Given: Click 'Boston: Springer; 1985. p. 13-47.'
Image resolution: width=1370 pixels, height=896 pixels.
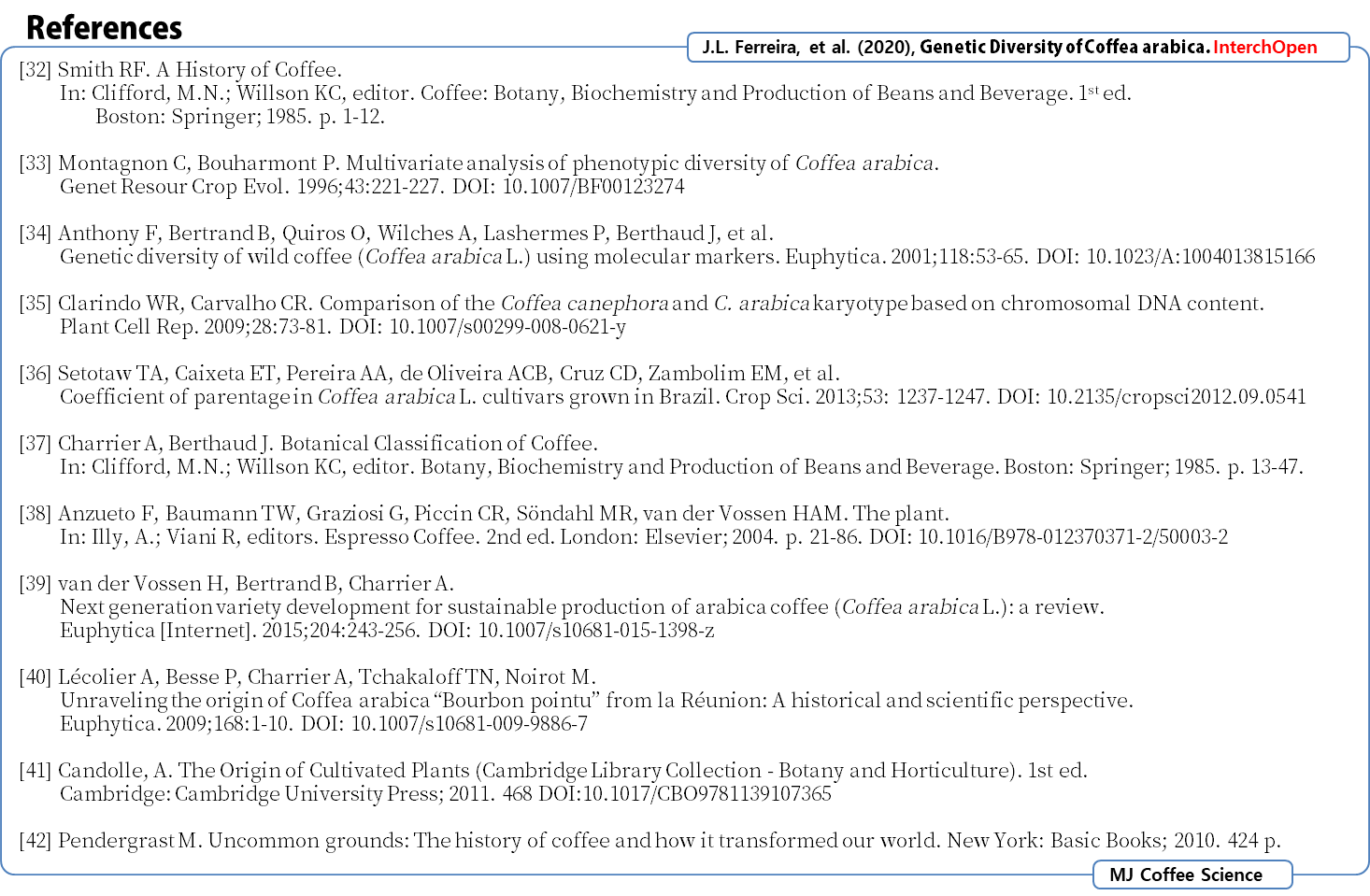Looking at the screenshot, I should pyautogui.click(x=1153, y=467).
